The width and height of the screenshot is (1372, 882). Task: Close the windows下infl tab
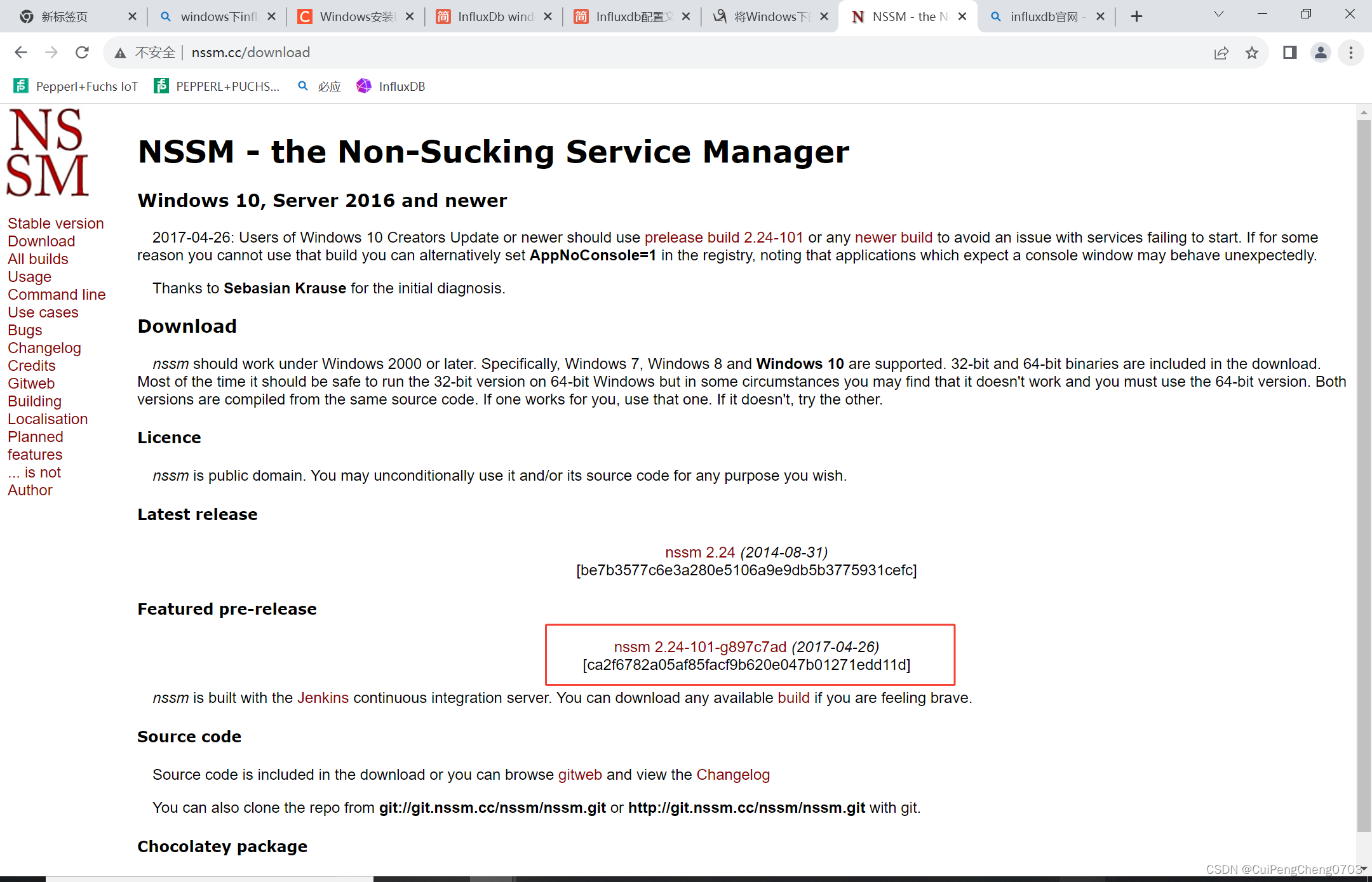click(271, 17)
